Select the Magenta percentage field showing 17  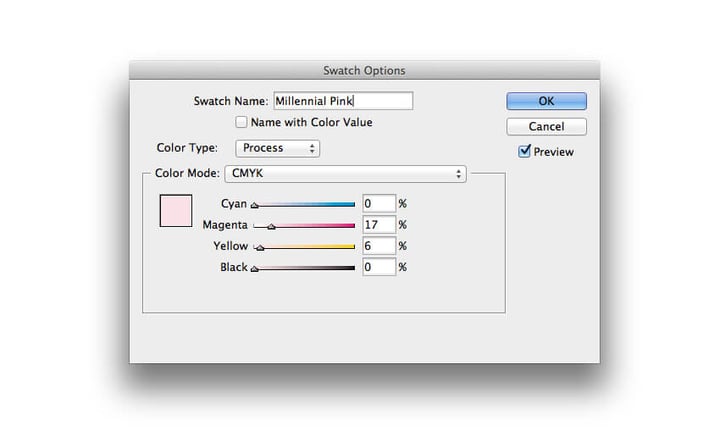pos(379,224)
